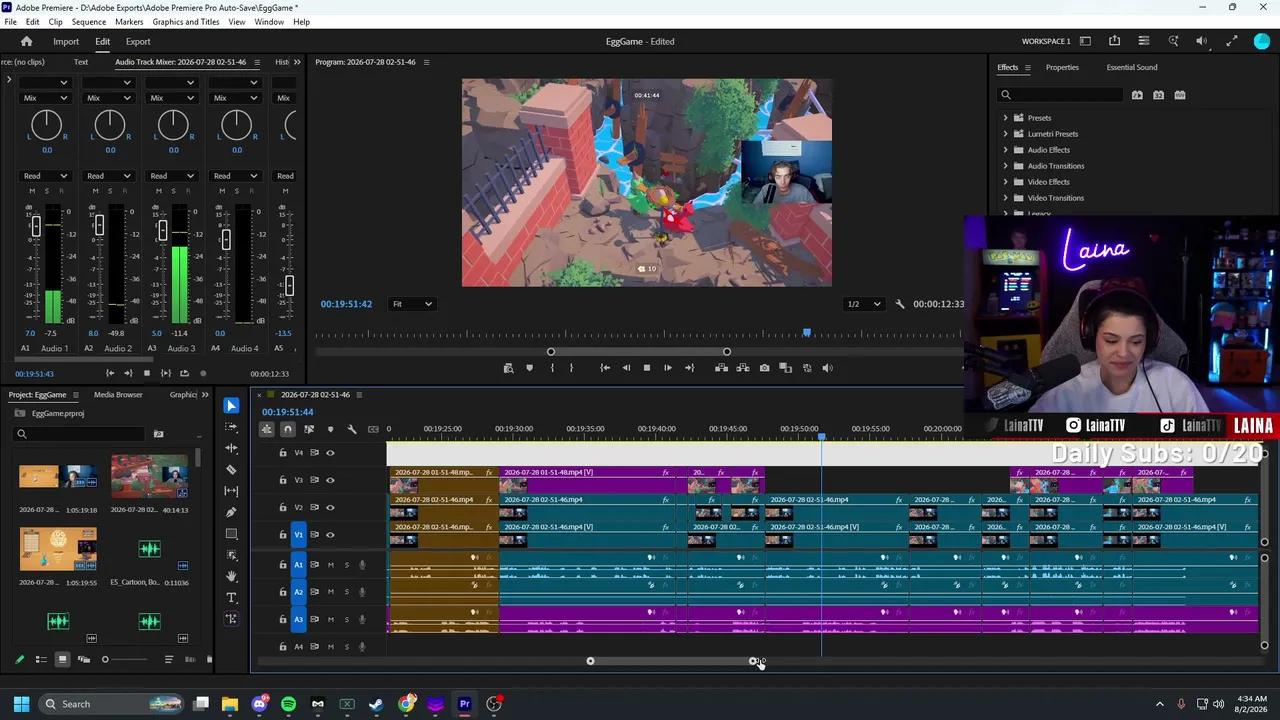Viewport: 1280px width, 720px height.
Task: Toggle Linked Selection in the timeline header
Action: (x=309, y=429)
